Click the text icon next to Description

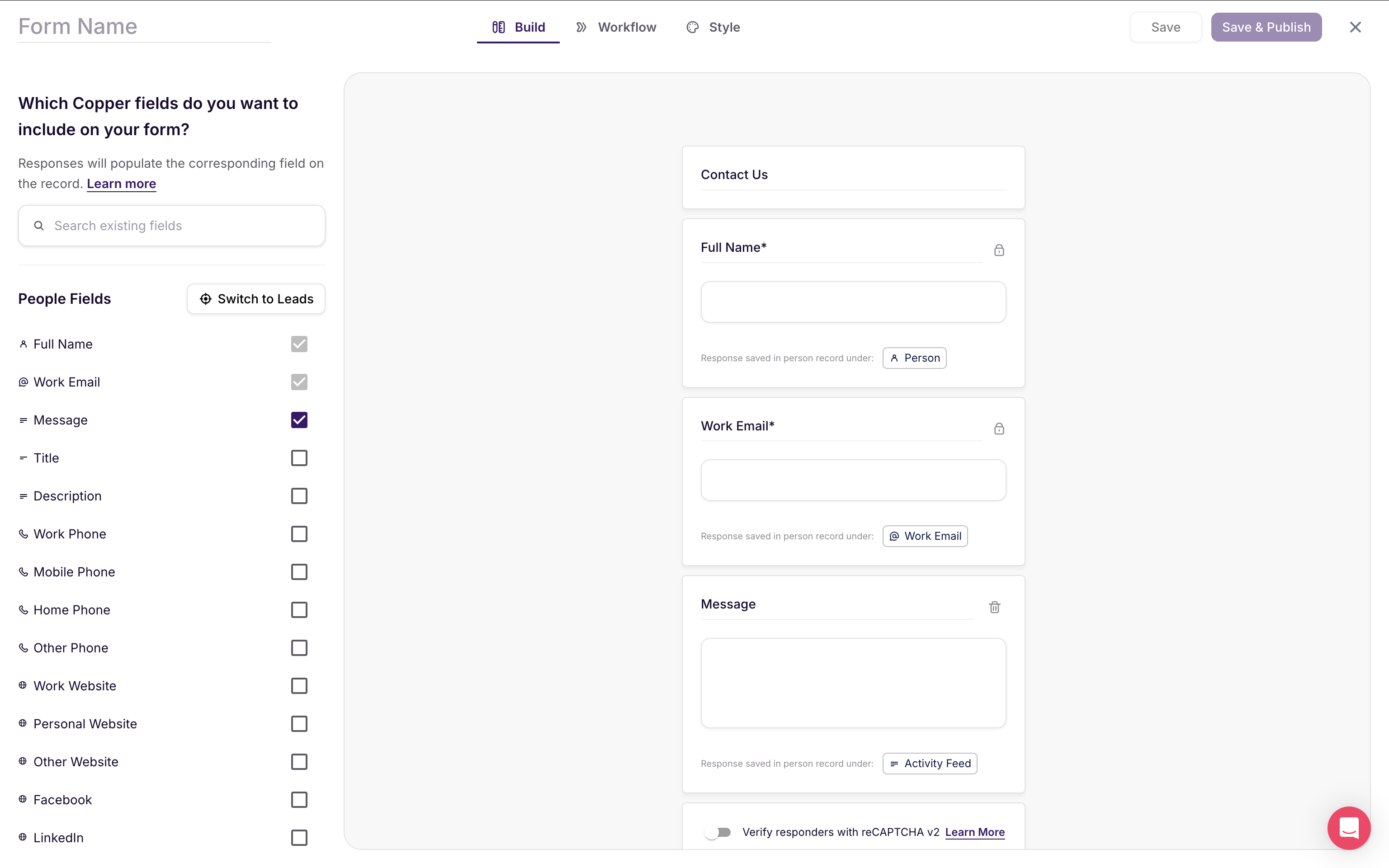coord(23,496)
